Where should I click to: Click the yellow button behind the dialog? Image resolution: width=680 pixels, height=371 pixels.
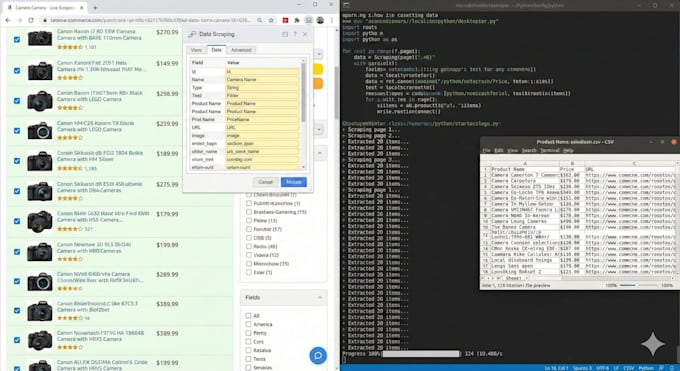[x=318, y=69]
